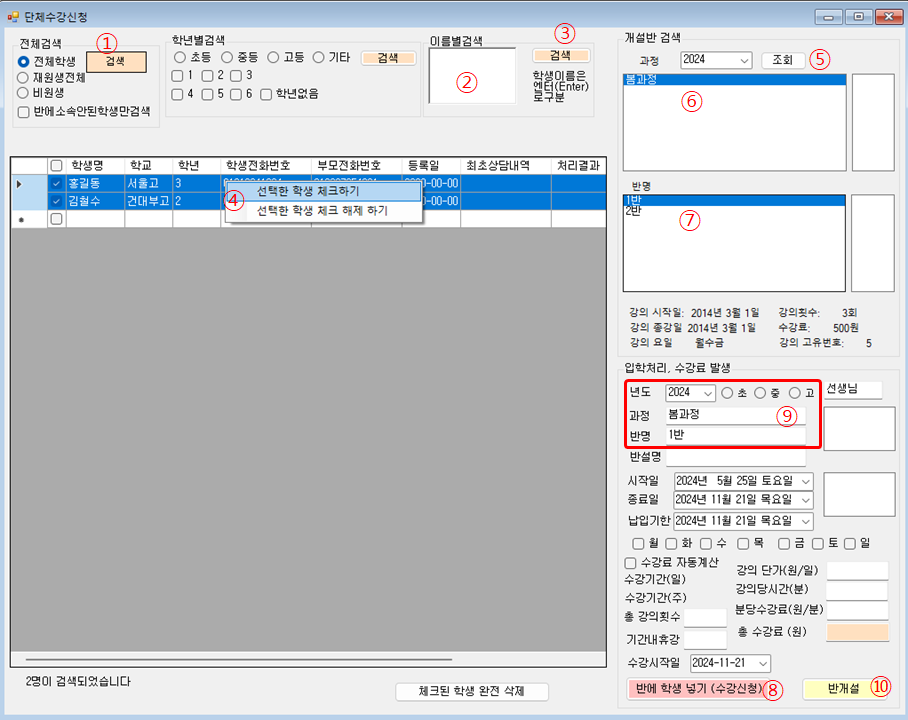Click the 체크된 학생 완전 삭제 button
This screenshot has width=908, height=720.
pos(472,691)
